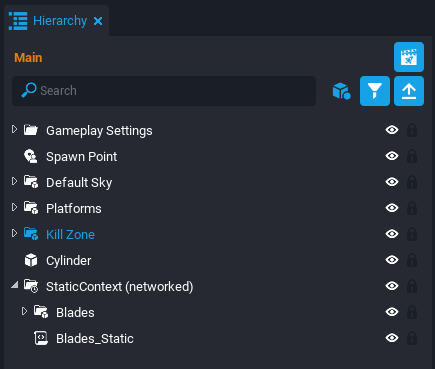
Task: Click the clapperboard publish icon button
Action: click(409, 57)
